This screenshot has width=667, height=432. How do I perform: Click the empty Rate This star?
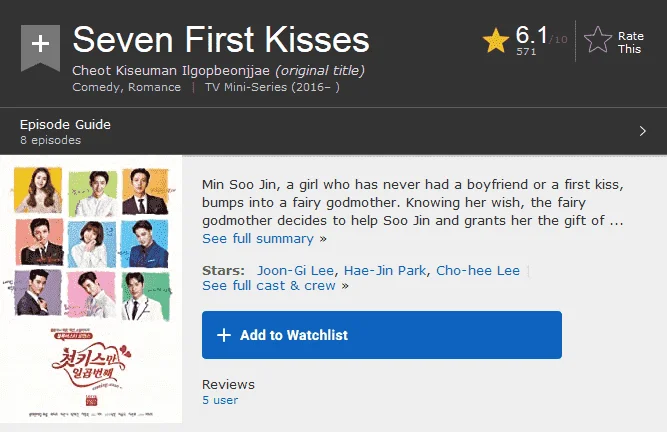tap(598, 40)
